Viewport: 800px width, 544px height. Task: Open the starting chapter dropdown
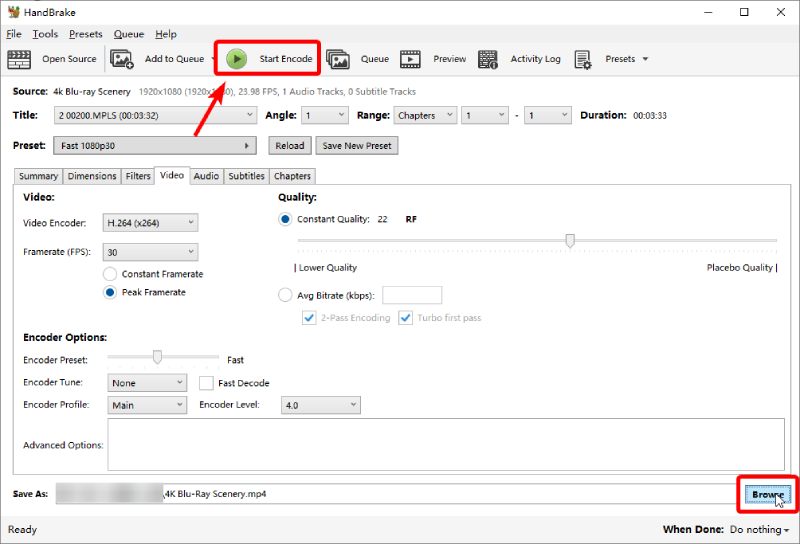[485, 115]
